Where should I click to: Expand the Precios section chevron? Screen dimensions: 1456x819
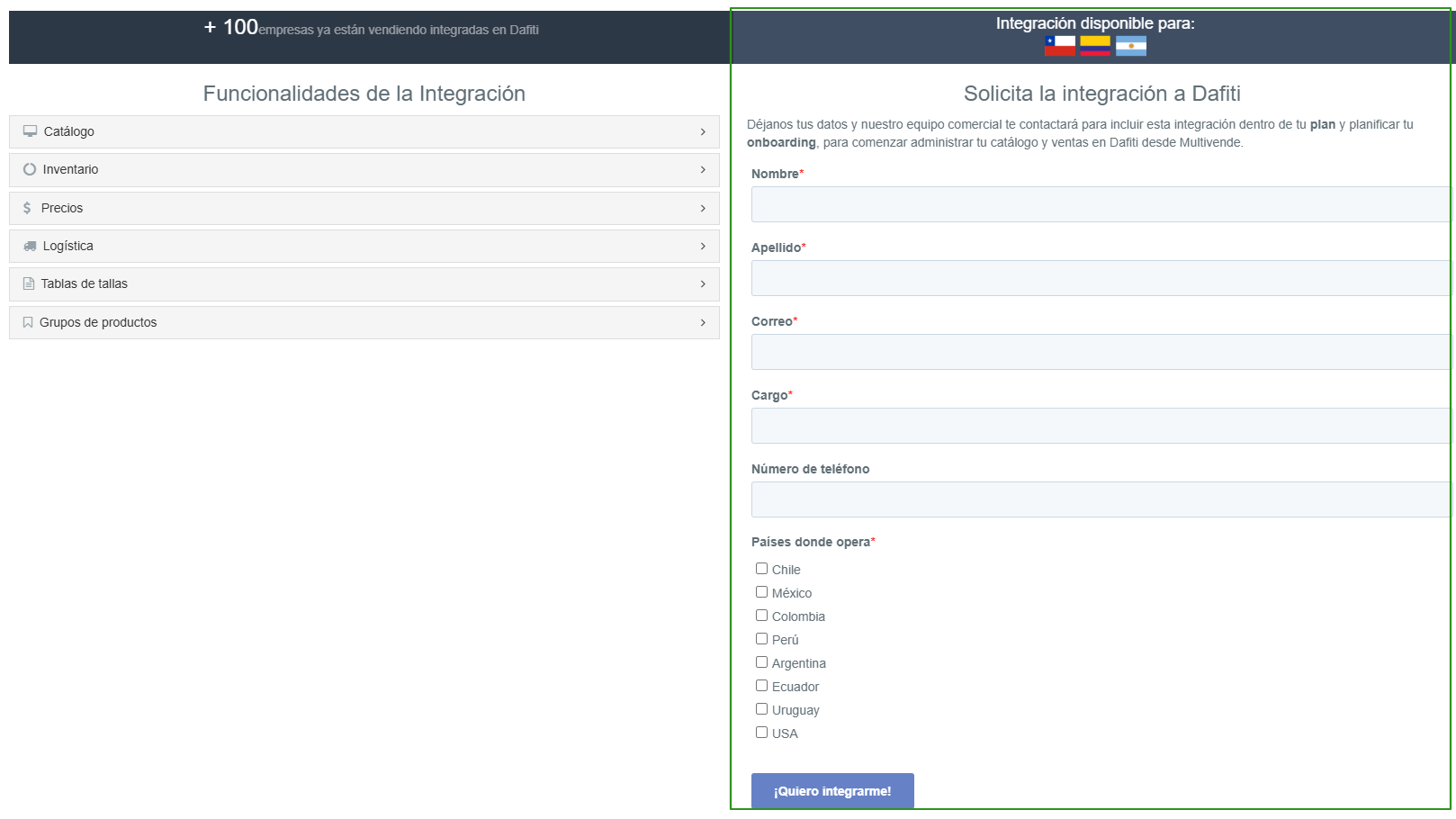[703, 208]
